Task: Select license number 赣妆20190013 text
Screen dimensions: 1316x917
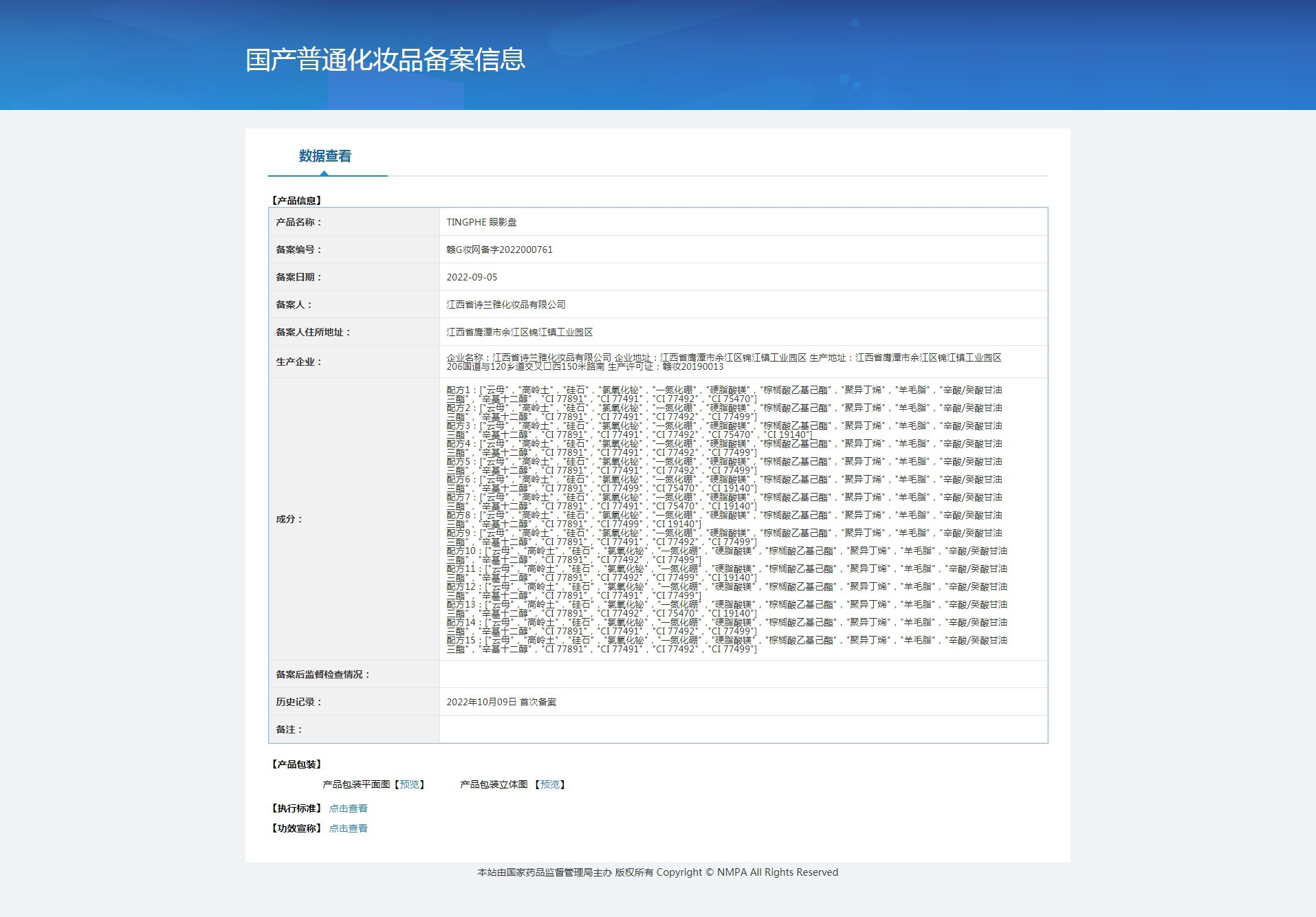Action: tap(693, 367)
